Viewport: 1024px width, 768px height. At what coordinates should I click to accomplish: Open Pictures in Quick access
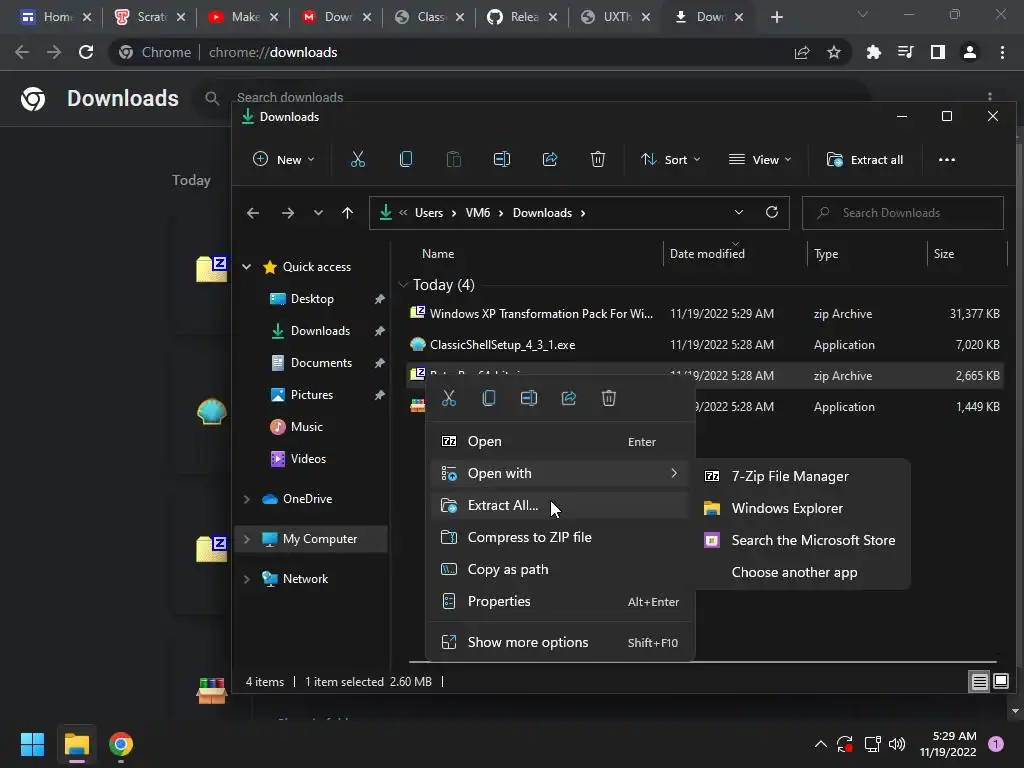coord(312,395)
